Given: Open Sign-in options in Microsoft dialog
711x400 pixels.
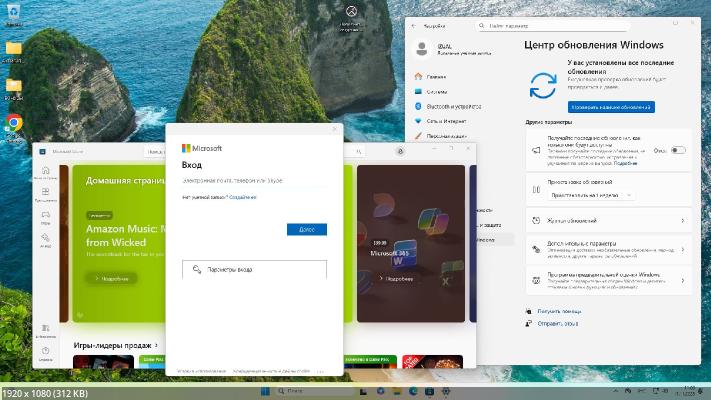Looking at the screenshot, I should pyautogui.click(x=254, y=269).
